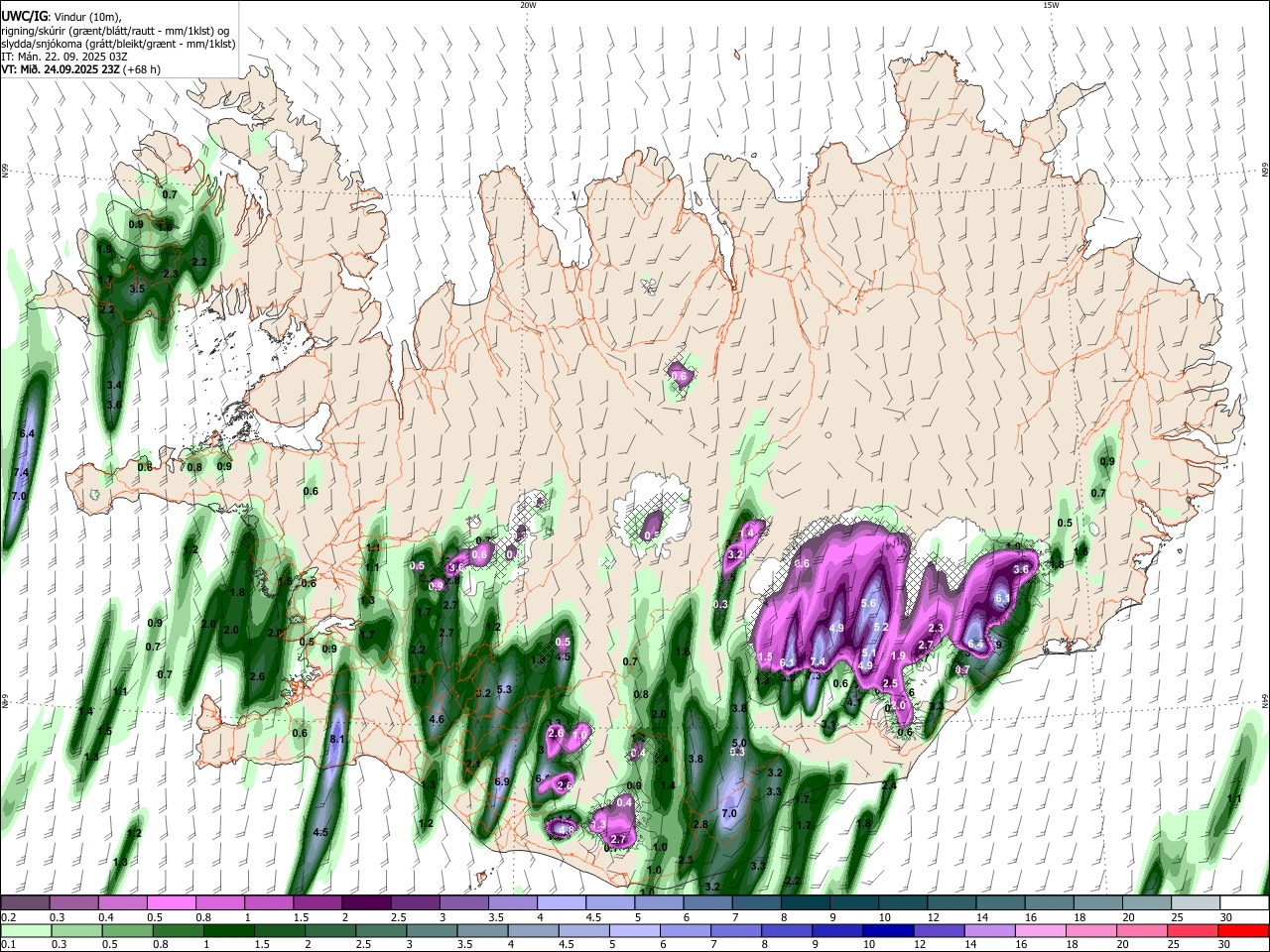
Task: Click the 20W longitude label at top
Action: coord(528,5)
